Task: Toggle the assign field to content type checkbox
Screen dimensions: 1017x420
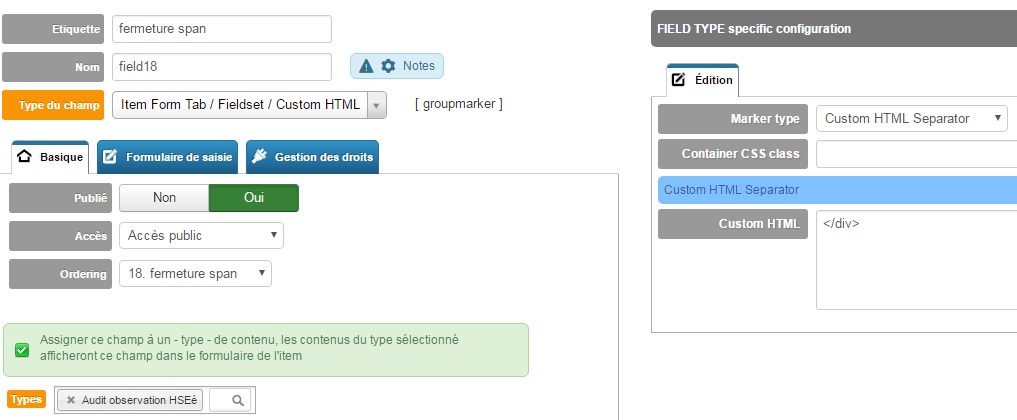Action: [x=22, y=350]
